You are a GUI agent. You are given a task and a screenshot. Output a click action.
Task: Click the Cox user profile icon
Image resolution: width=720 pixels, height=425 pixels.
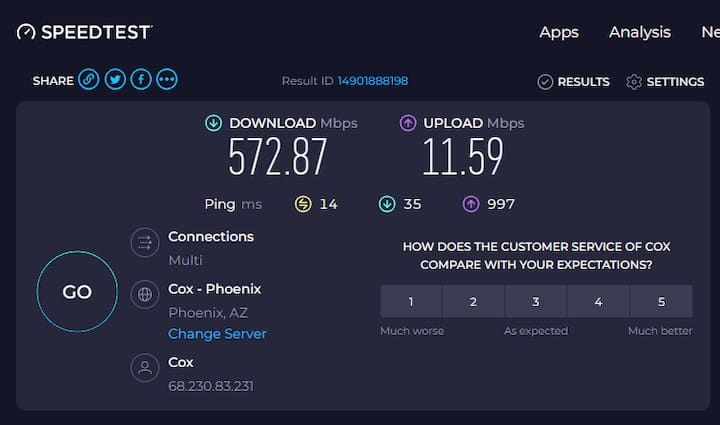click(145, 367)
